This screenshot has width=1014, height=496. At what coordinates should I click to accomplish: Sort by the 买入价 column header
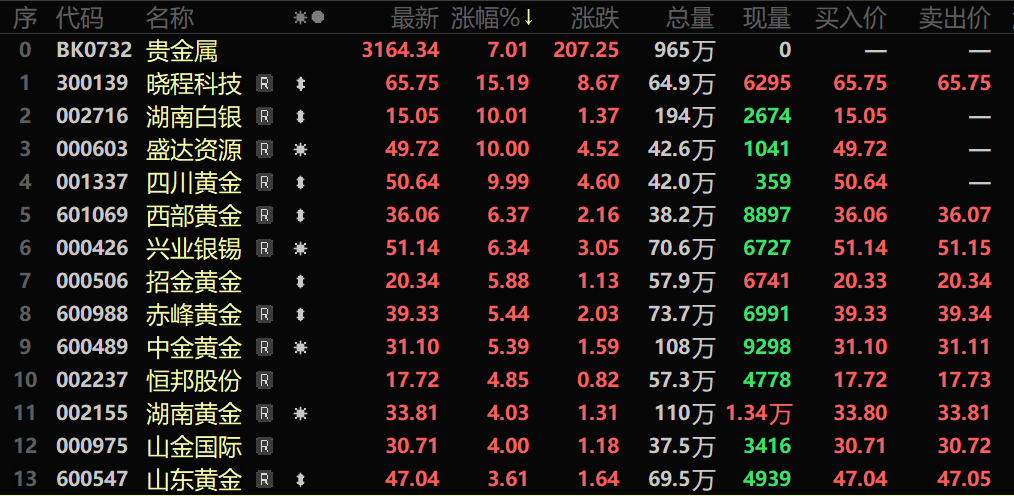click(x=850, y=19)
